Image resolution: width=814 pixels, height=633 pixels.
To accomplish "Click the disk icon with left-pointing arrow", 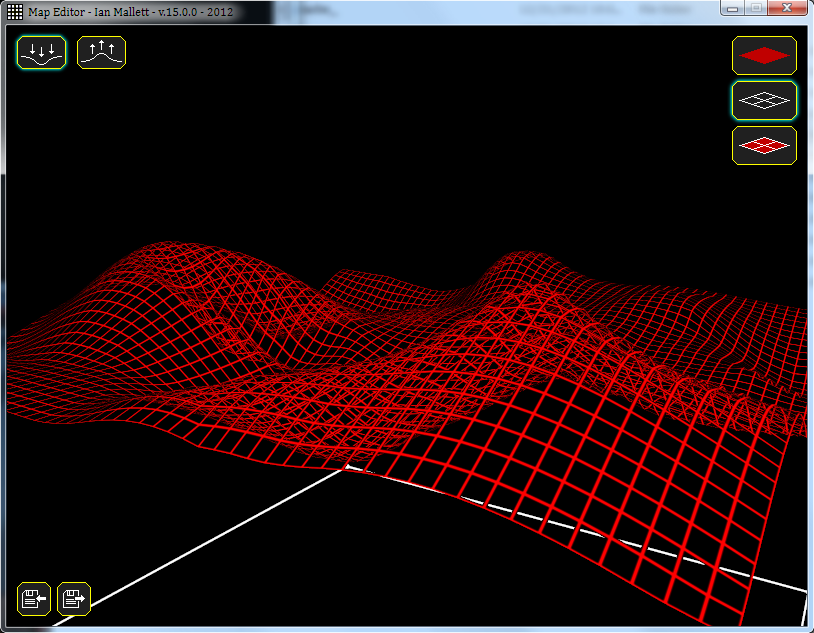I will [34, 599].
